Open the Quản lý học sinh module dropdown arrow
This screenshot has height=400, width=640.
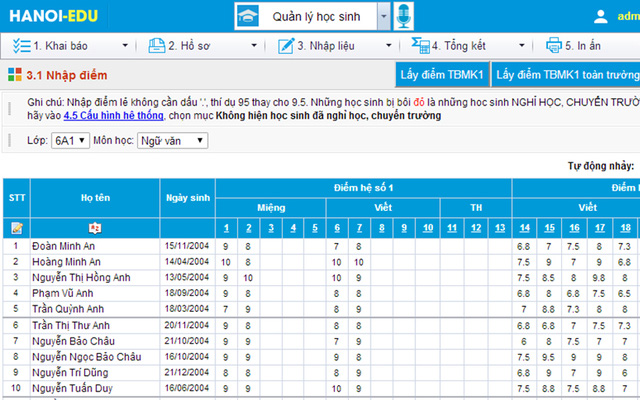384,16
